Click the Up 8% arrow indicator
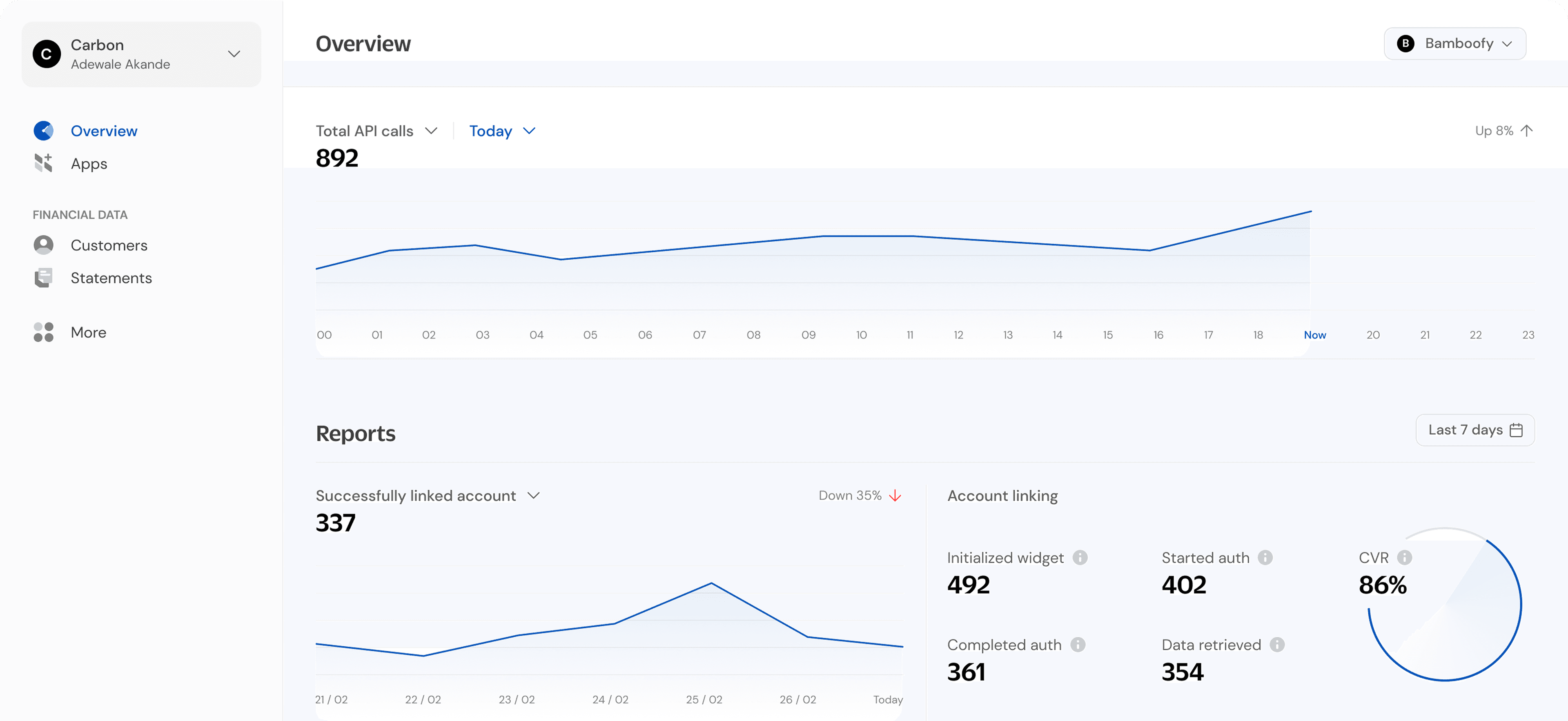Screen dimensions: 1568x721 click(x=1527, y=130)
